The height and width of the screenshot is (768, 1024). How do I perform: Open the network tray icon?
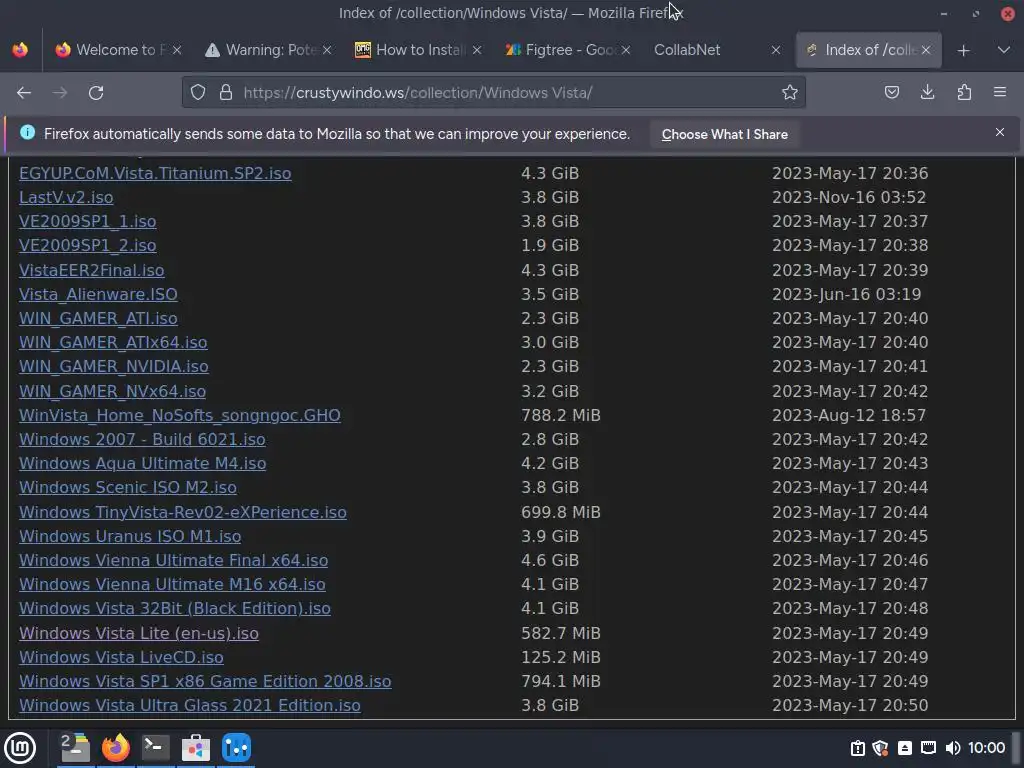928,748
